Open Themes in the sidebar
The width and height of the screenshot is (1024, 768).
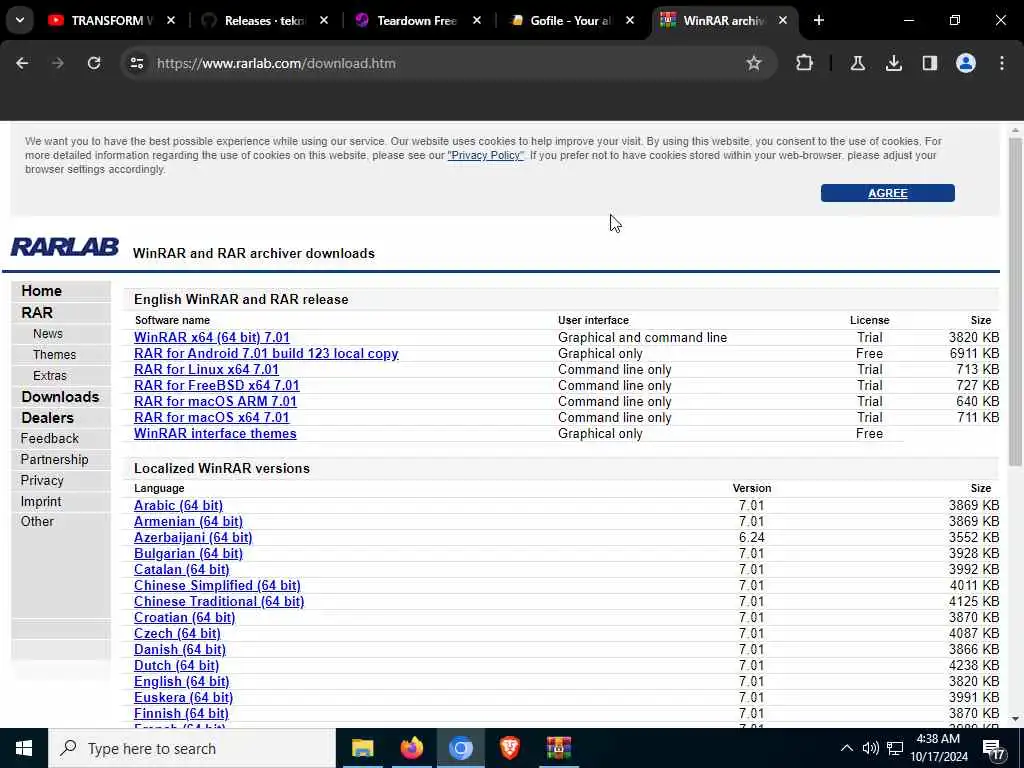[x=54, y=355]
